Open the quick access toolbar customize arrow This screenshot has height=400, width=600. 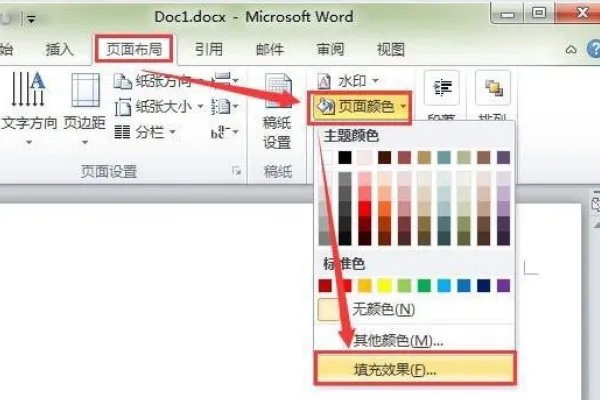[x=31, y=18]
